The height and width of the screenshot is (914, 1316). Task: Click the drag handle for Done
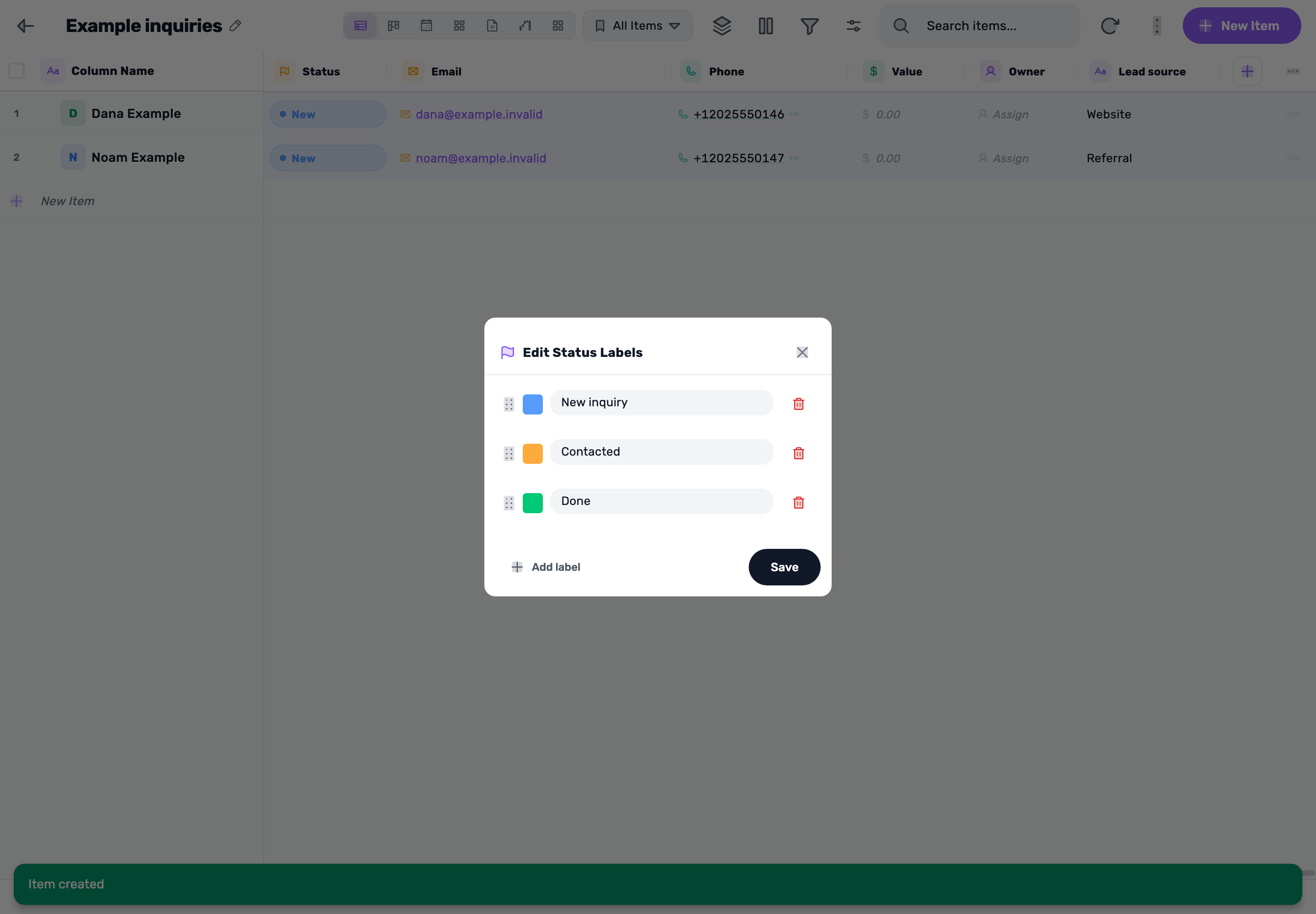pos(509,503)
